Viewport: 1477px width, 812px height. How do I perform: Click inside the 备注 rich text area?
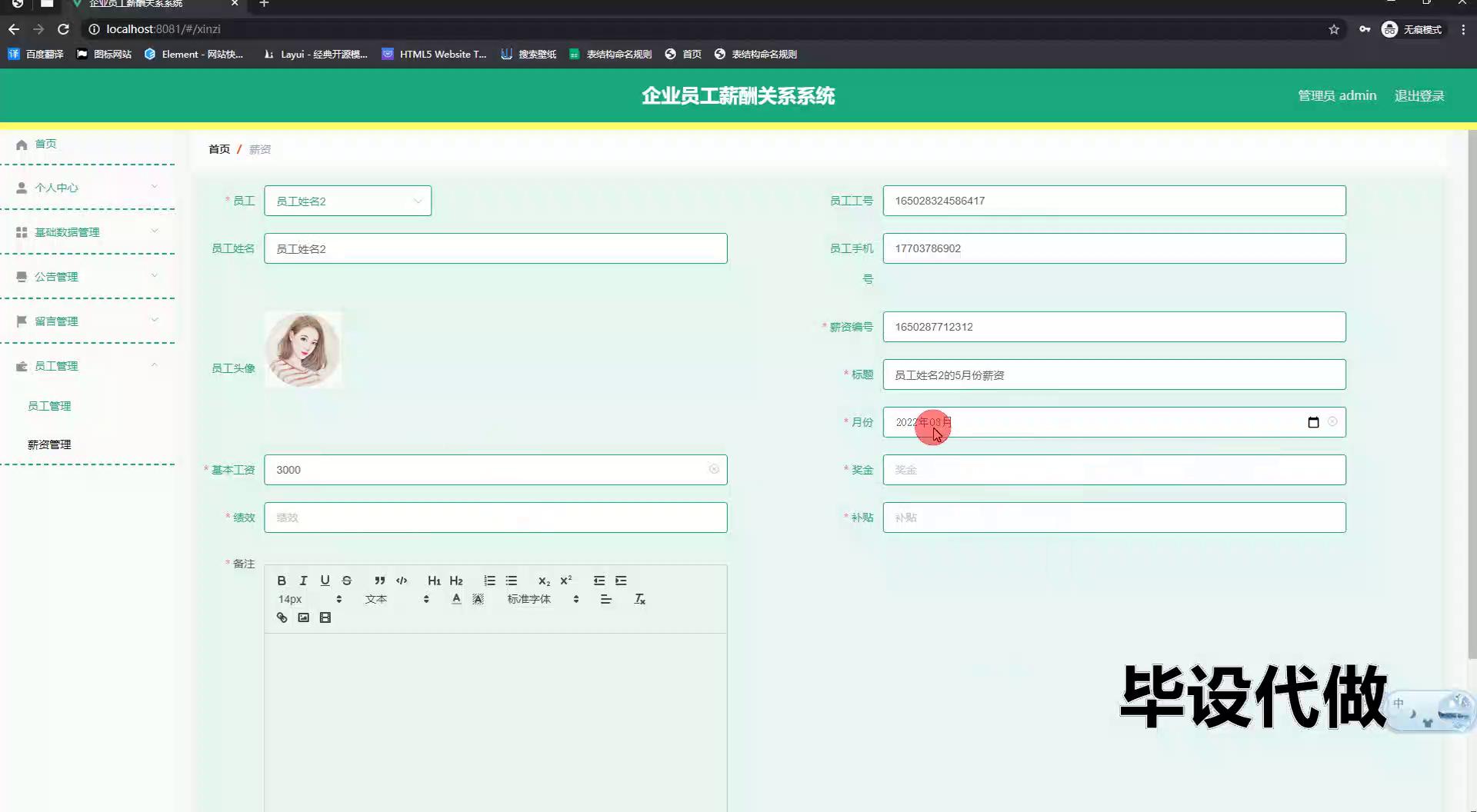click(x=495, y=723)
